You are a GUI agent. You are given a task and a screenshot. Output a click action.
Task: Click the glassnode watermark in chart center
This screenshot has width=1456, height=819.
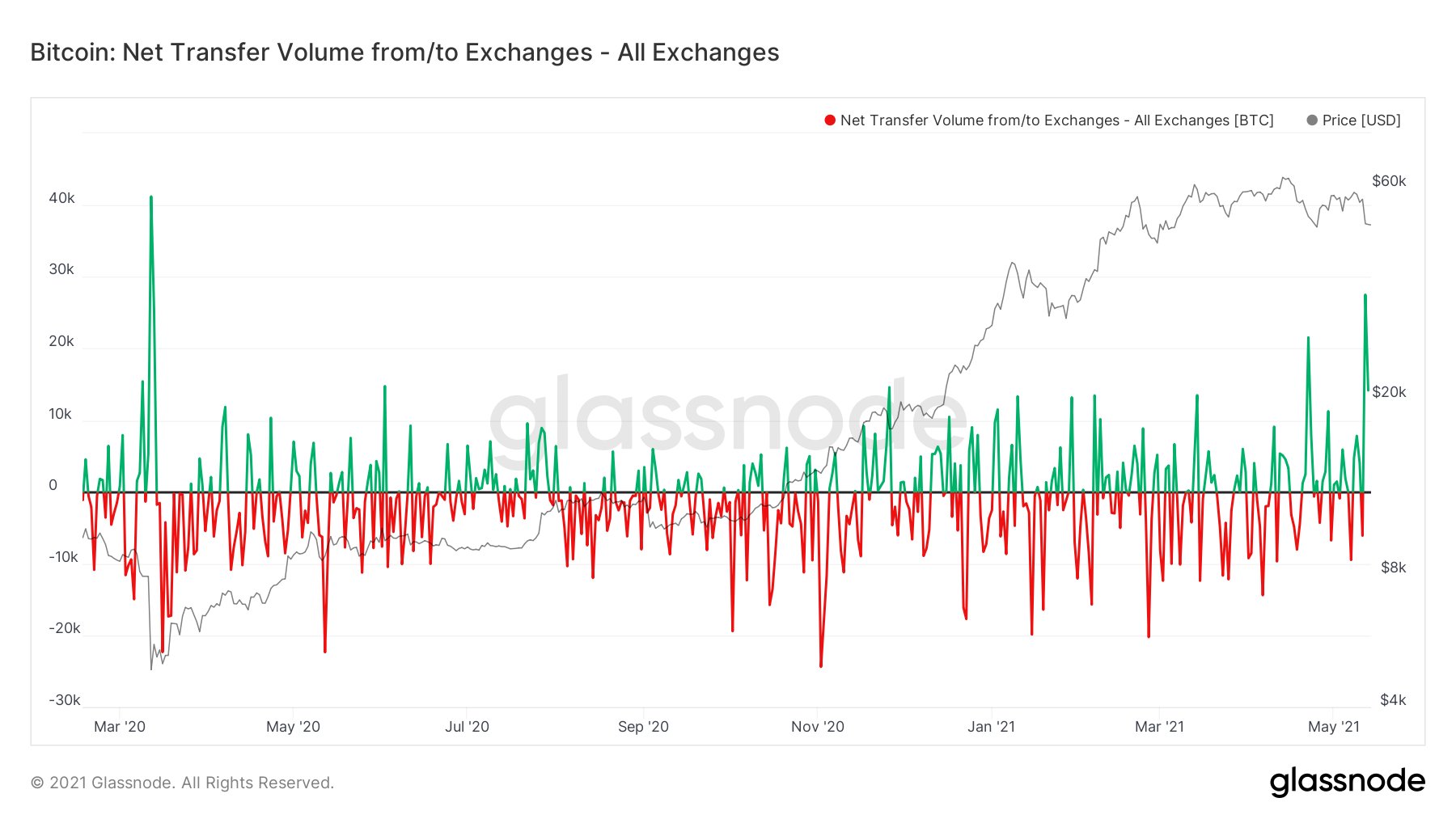[x=728, y=416]
